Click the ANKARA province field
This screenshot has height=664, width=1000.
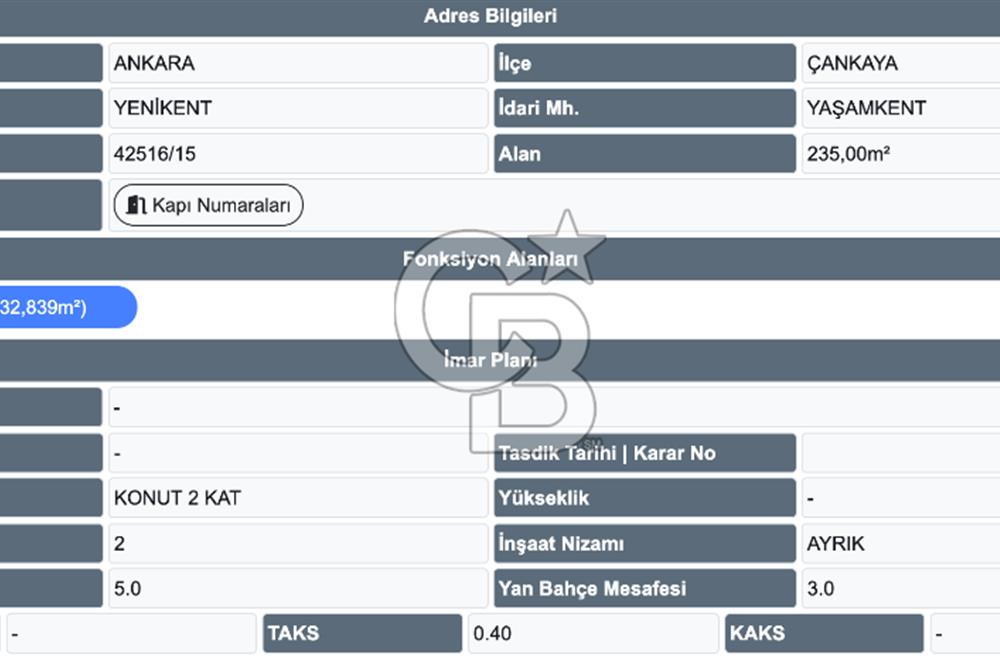click(298, 63)
